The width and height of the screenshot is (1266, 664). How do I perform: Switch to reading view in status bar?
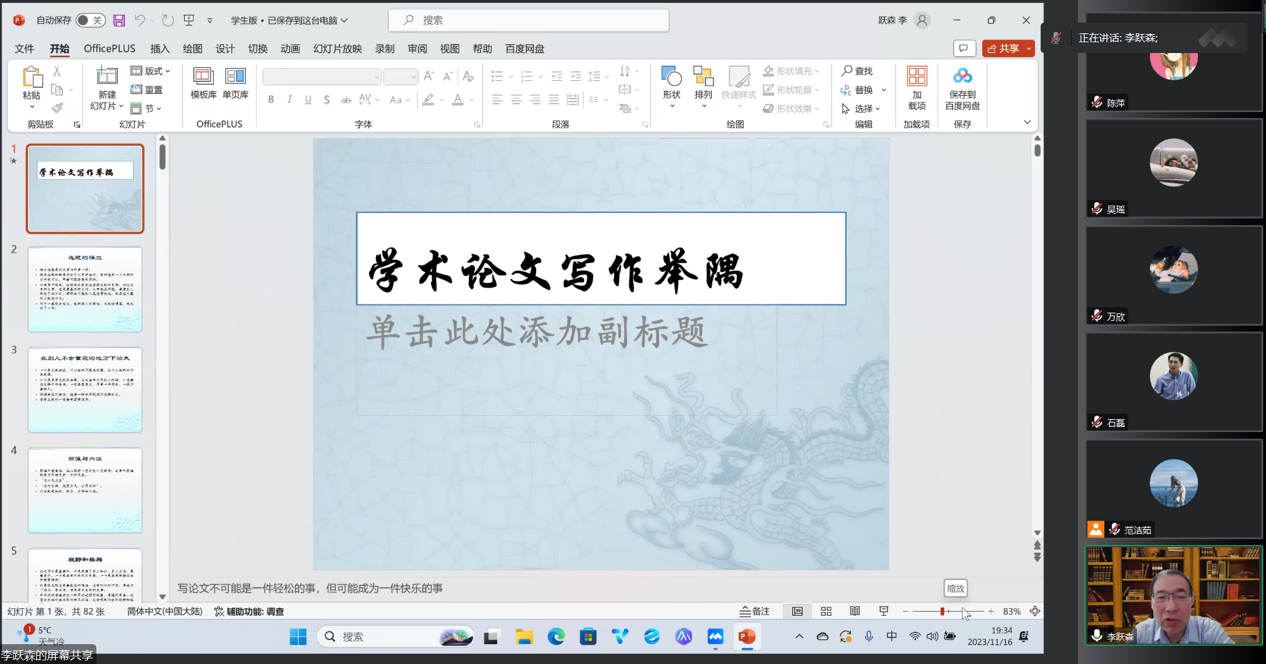click(854, 611)
